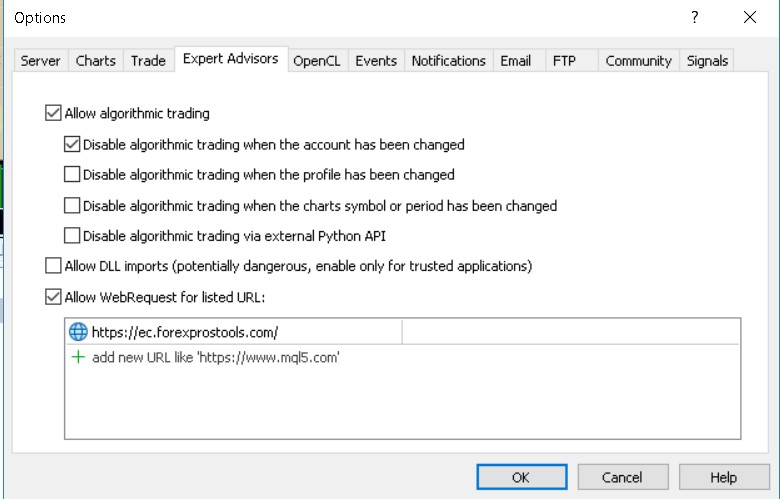Image resolution: width=780 pixels, height=499 pixels.
Task: Enable disable trading via external Python API
Action: pyautogui.click(x=72, y=236)
